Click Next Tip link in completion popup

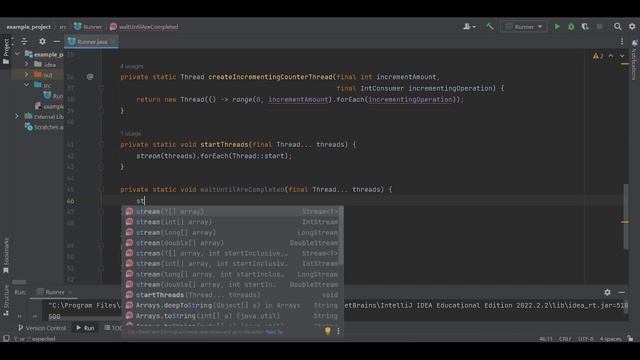pos(274,332)
